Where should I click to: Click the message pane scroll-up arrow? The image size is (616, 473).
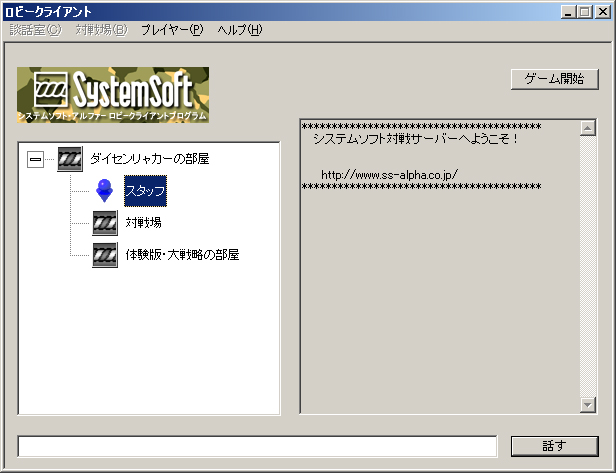point(588,127)
